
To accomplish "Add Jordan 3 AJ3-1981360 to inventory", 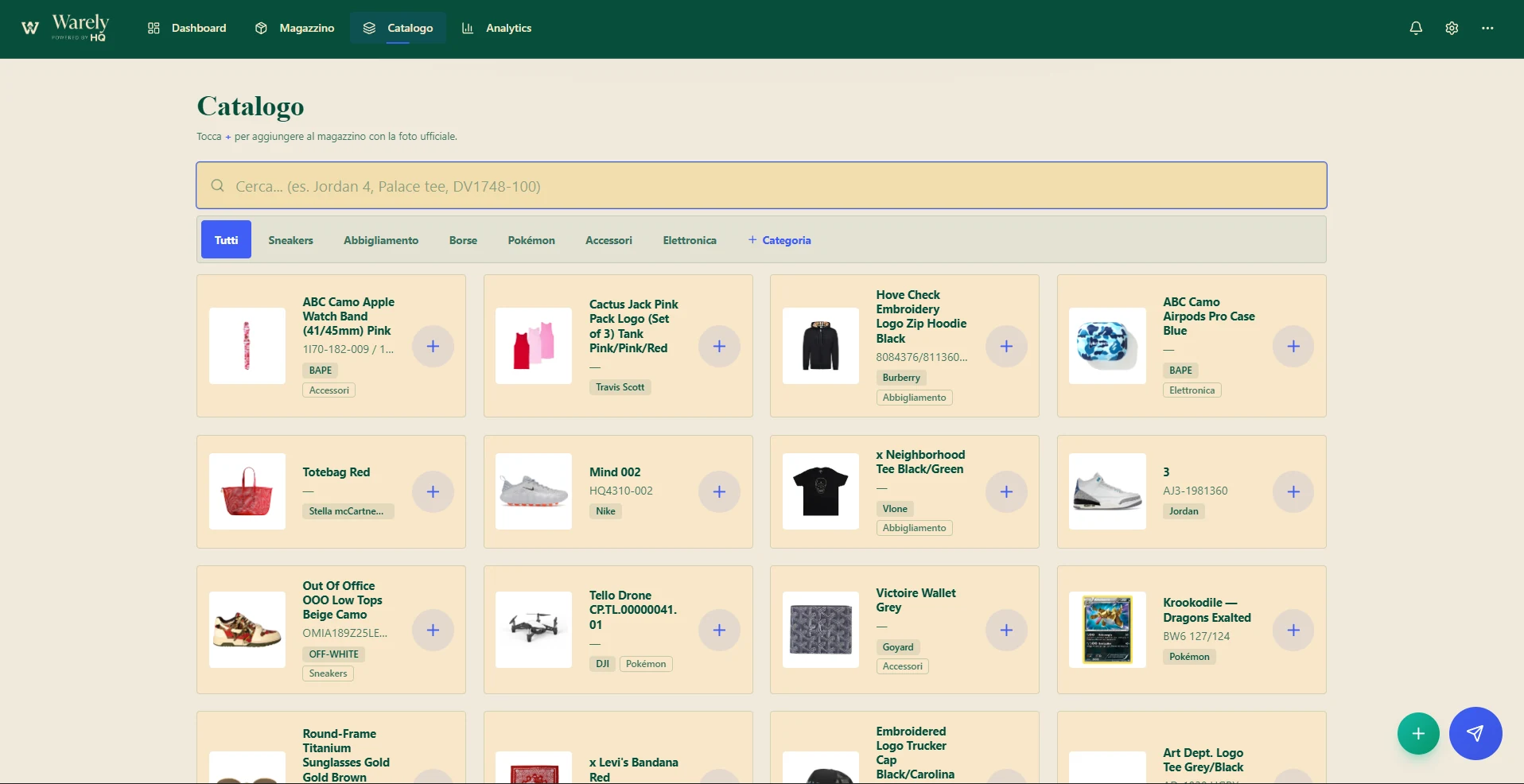I will 1293,491.
